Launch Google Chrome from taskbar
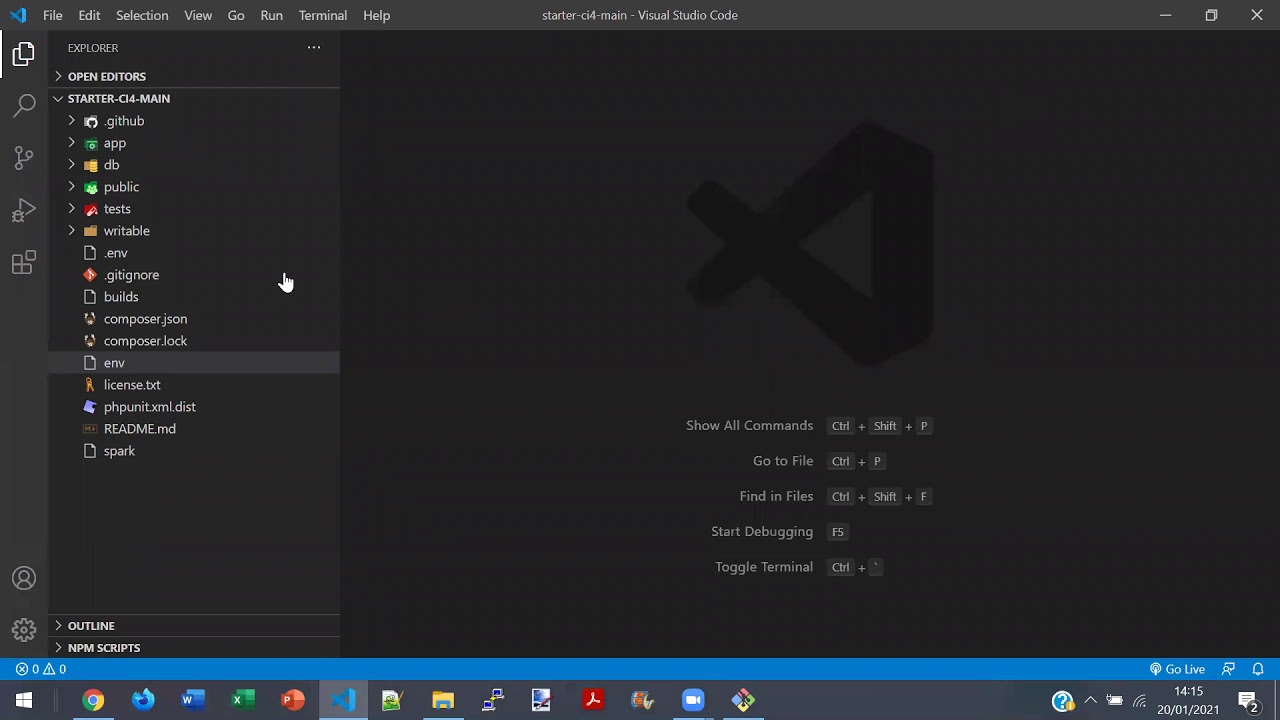1280x720 pixels. click(x=93, y=700)
